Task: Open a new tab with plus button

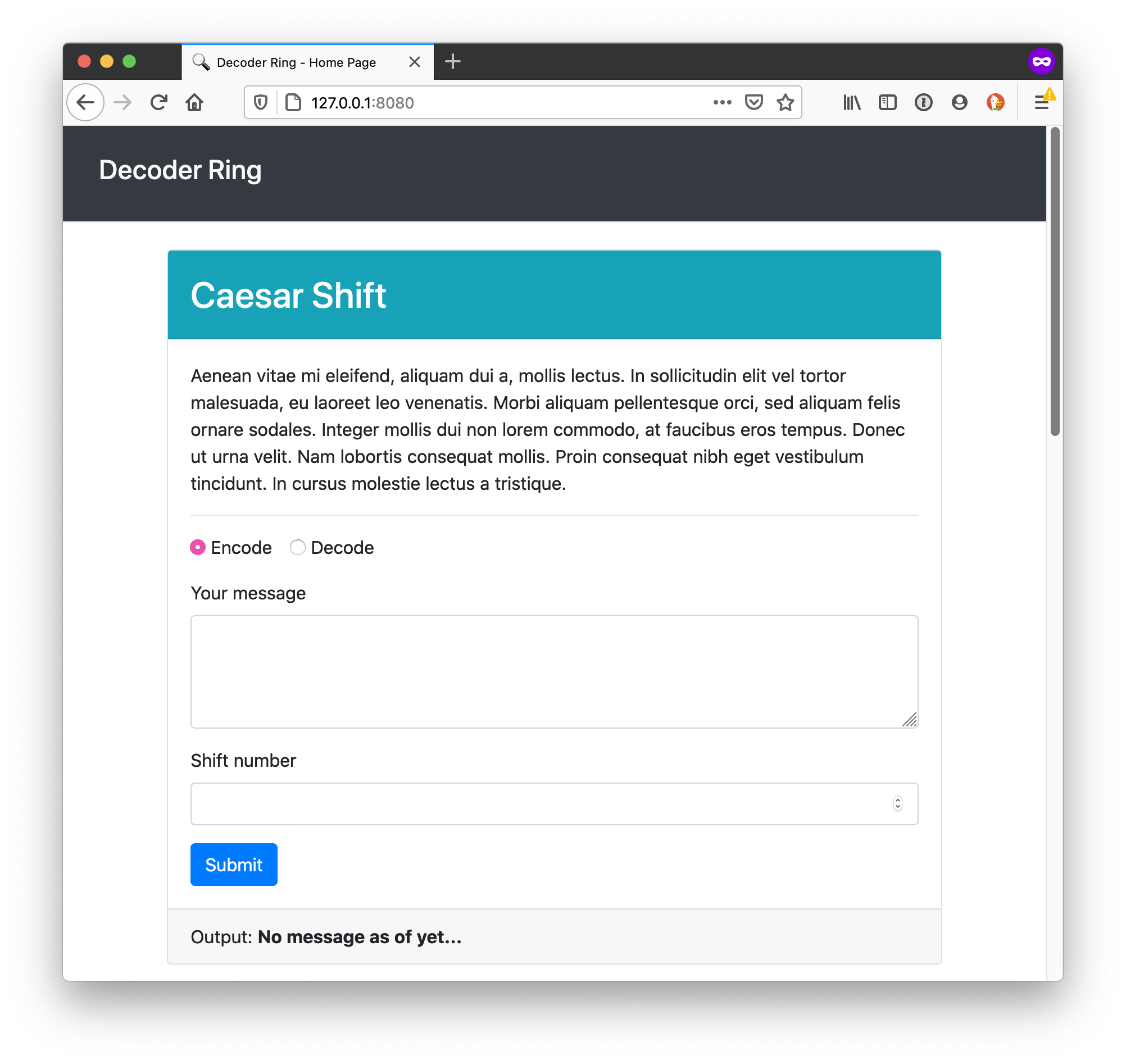Action: tap(453, 62)
